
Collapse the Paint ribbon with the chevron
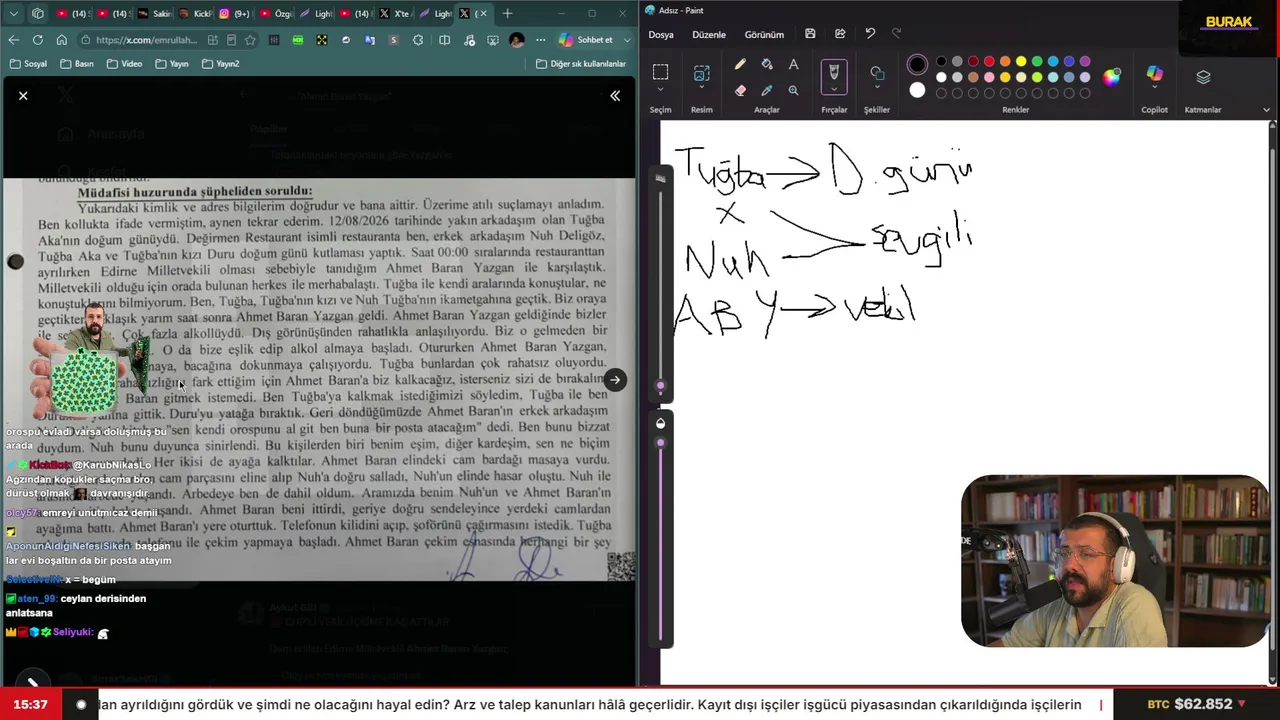(x=1266, y=110)
